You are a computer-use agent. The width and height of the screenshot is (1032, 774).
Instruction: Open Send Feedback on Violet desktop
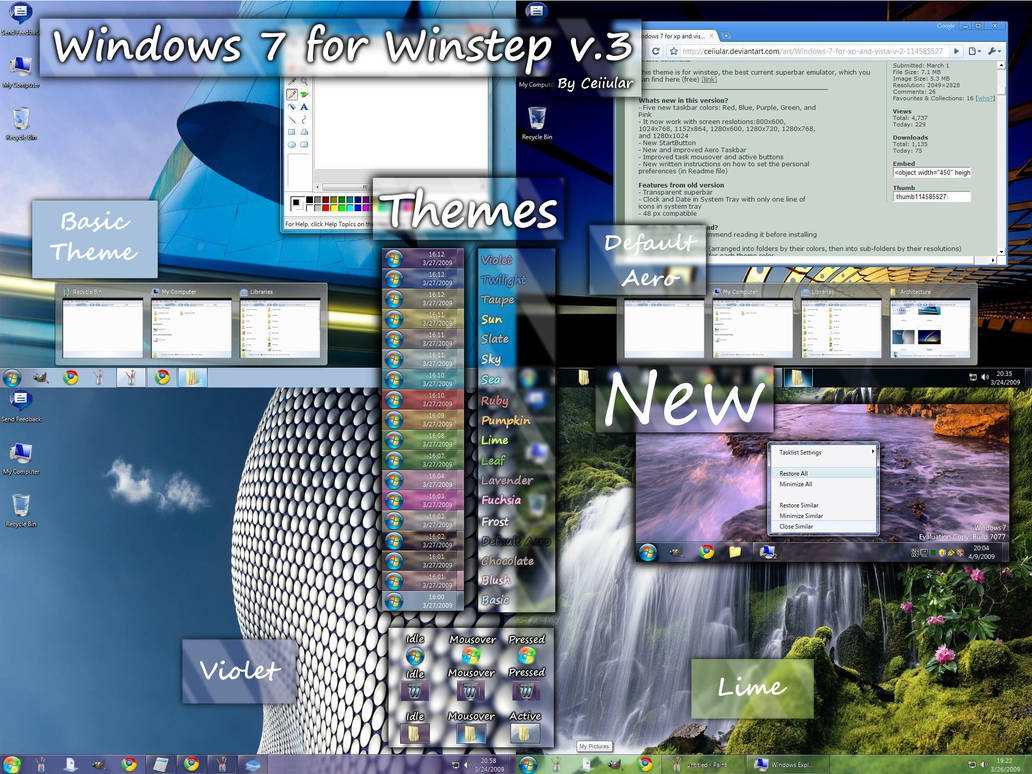(21, 405)
